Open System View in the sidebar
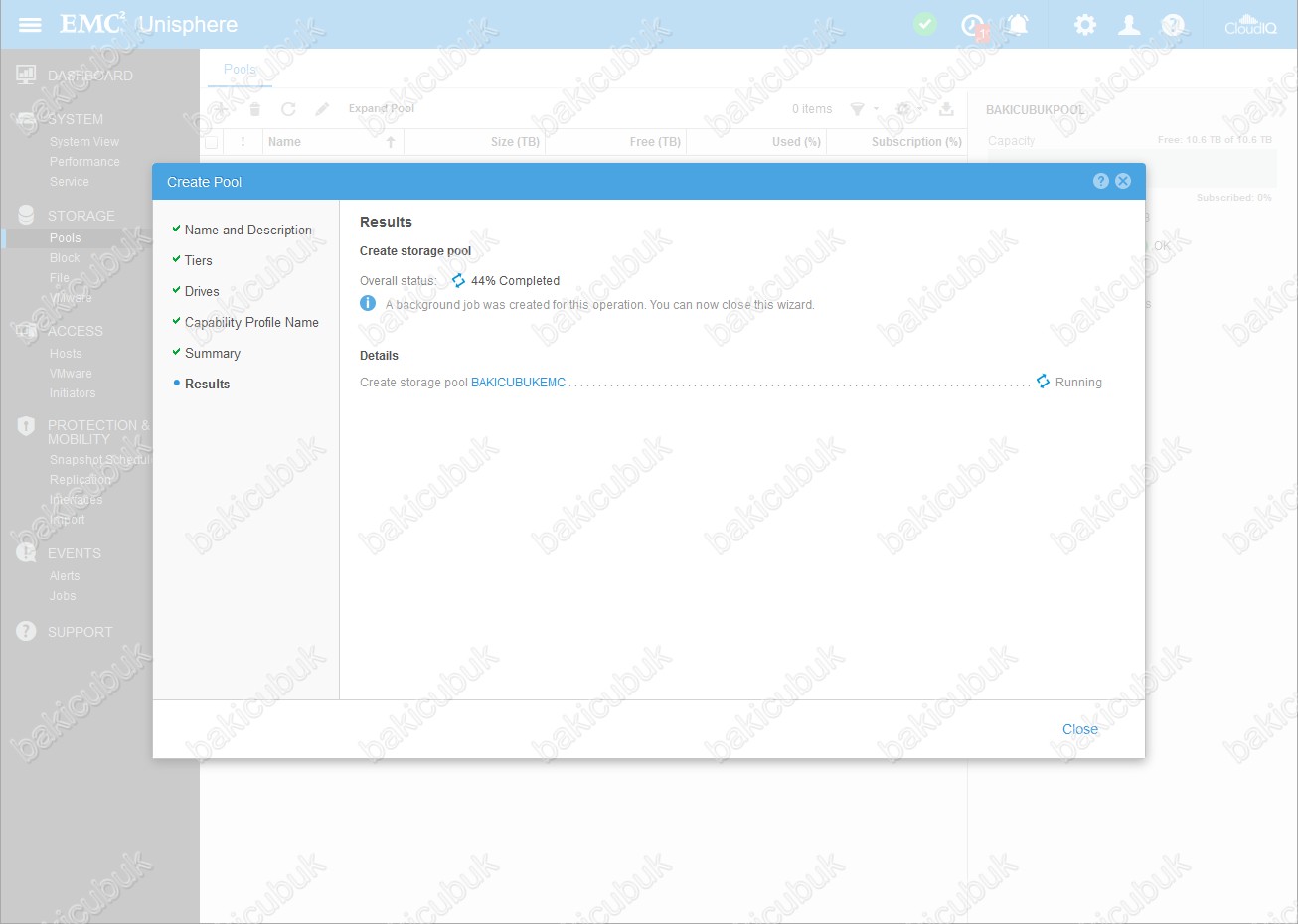 click(x=84, y=142)
